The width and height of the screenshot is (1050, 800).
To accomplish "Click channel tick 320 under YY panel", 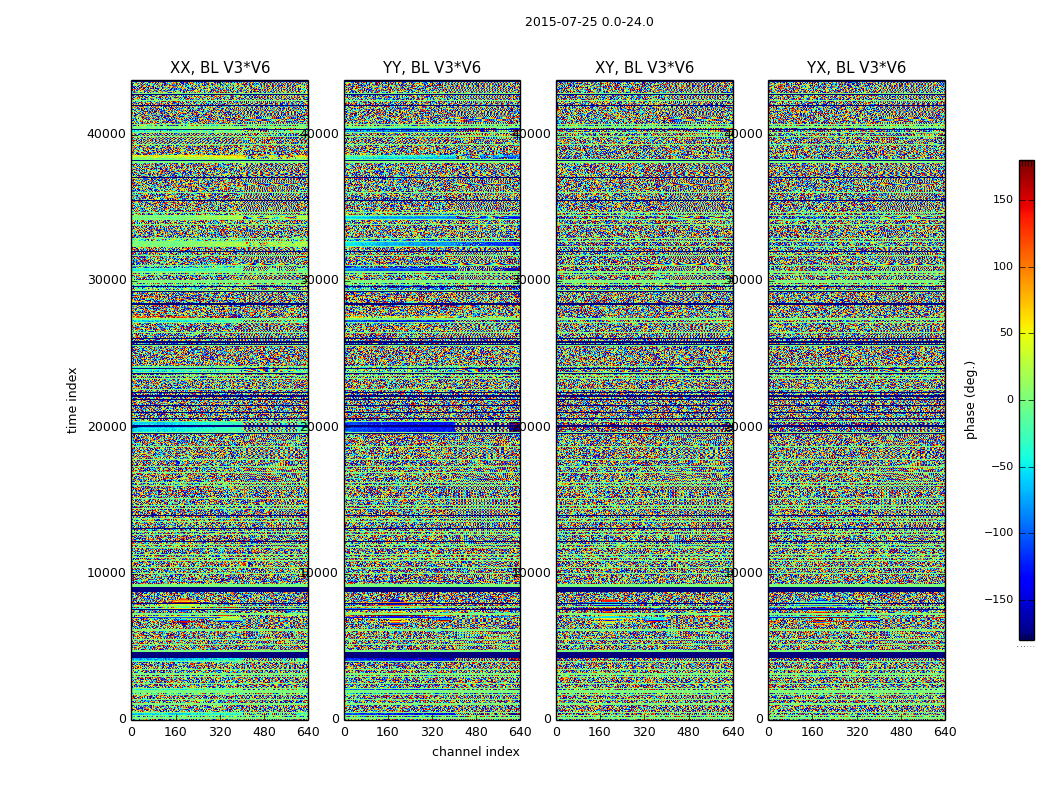I will click(x=432, y=732).
